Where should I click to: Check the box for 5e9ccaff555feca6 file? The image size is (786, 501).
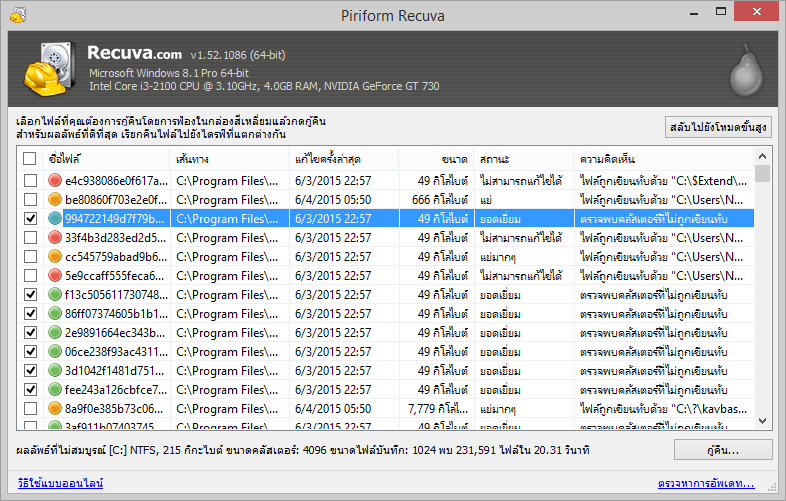[x=31, y=276]
